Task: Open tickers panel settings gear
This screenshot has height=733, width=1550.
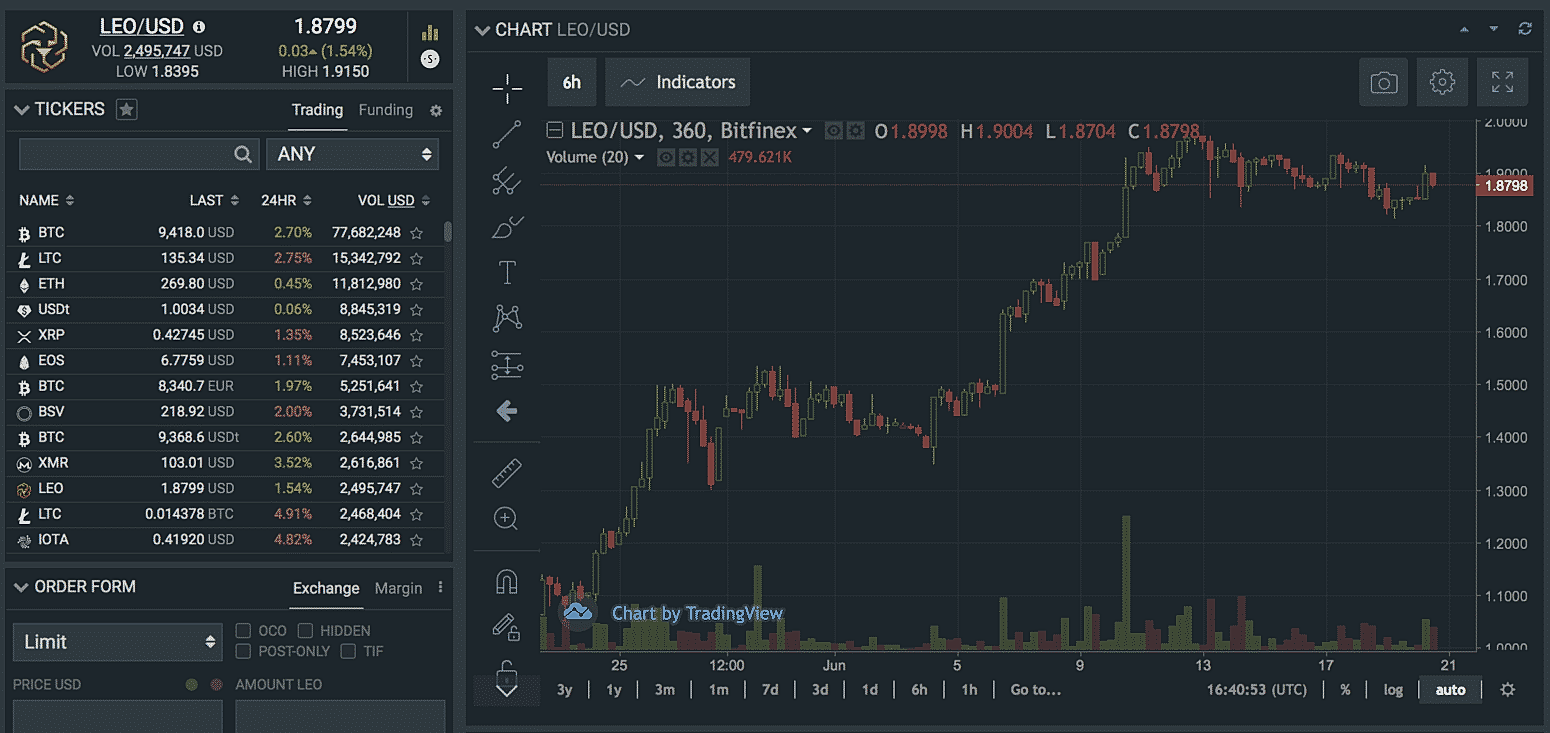Action: (436, 111)
